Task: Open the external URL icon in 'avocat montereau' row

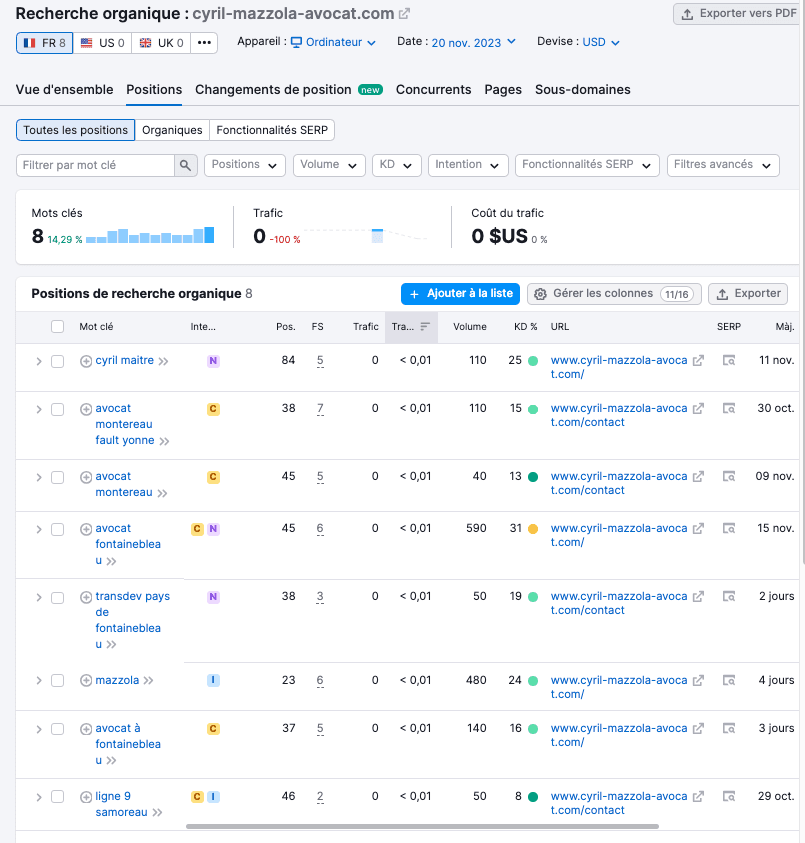Action: tap(698, 477)
